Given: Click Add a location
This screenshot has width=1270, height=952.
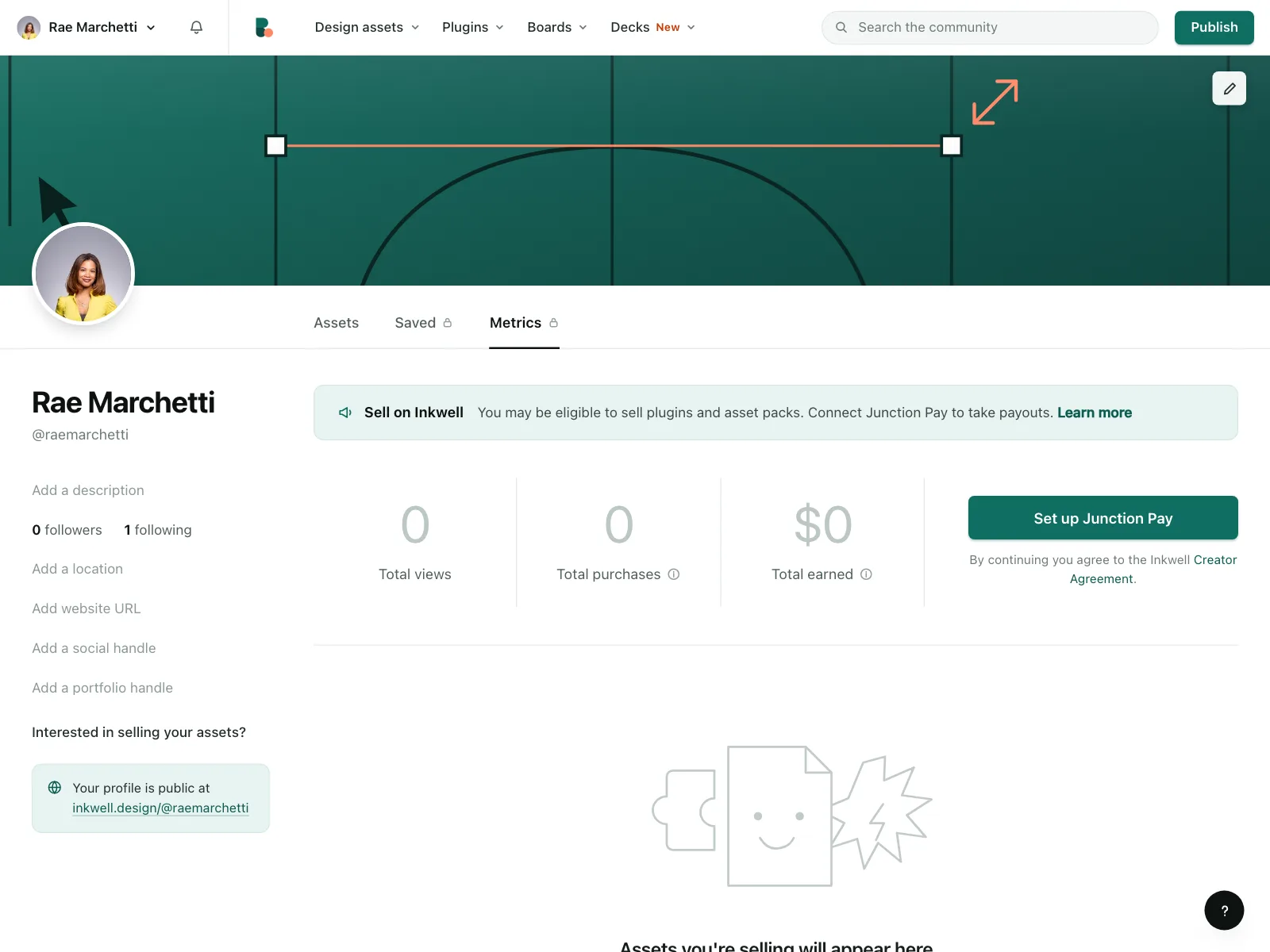Looking at the screenshot, I should pyautogui.click(x=78, y=569).
